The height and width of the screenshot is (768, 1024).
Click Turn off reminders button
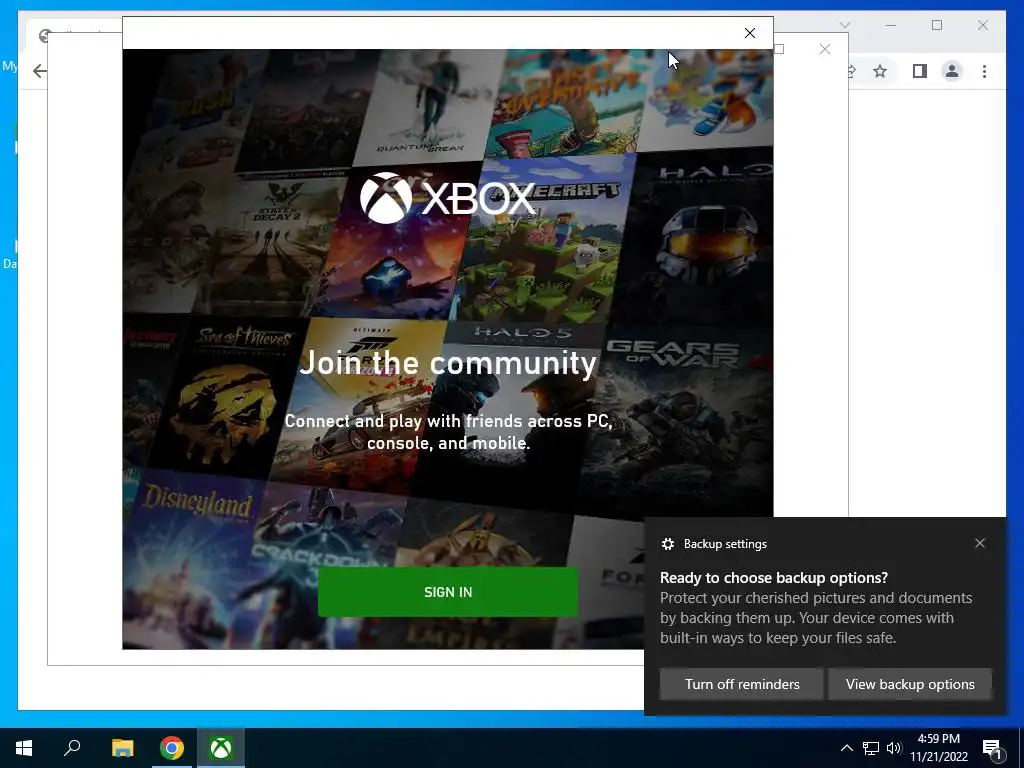click(742, 684)
